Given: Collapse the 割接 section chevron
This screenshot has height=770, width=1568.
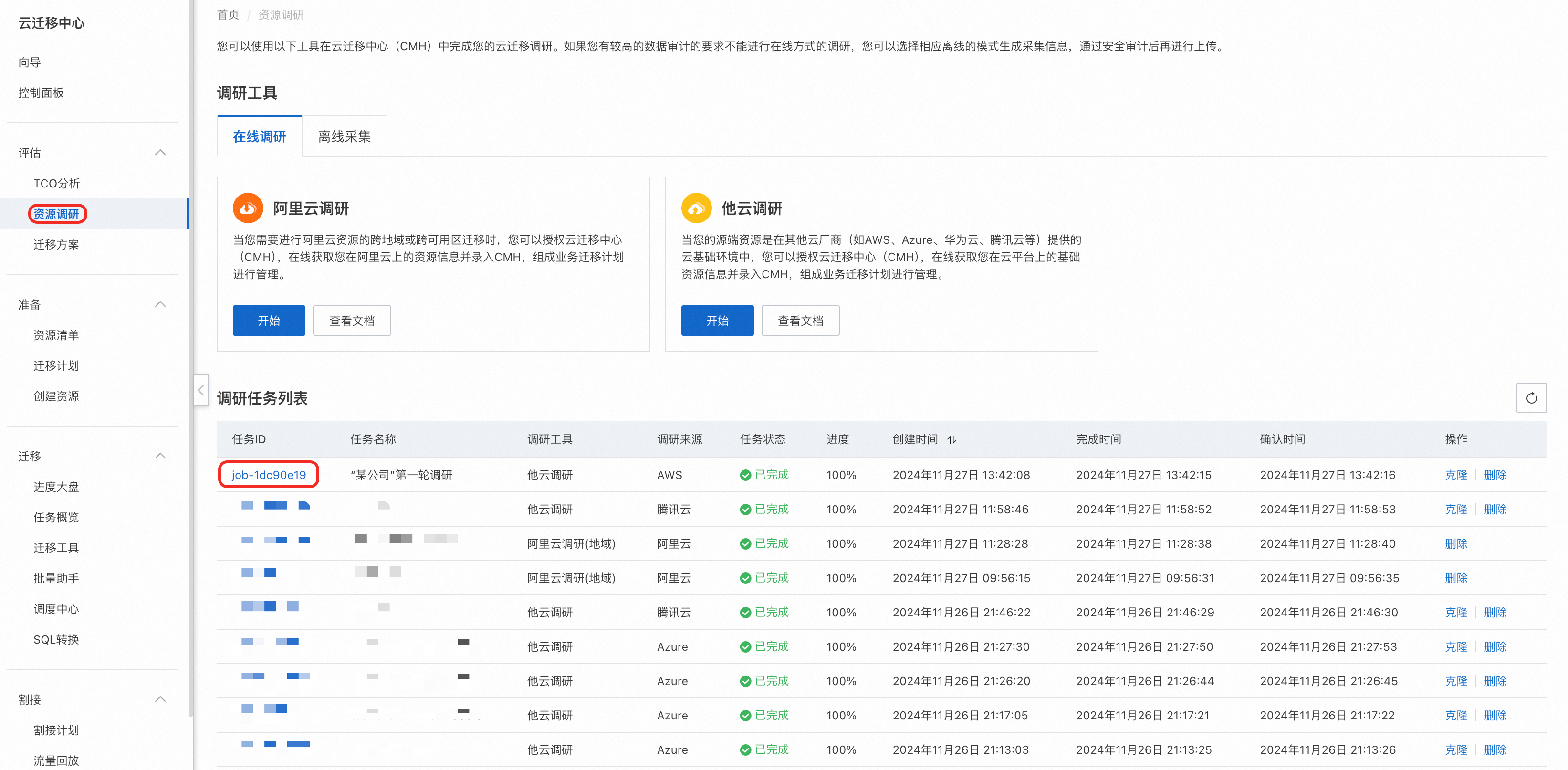Looking at the screenshot, I should [161, 699].
